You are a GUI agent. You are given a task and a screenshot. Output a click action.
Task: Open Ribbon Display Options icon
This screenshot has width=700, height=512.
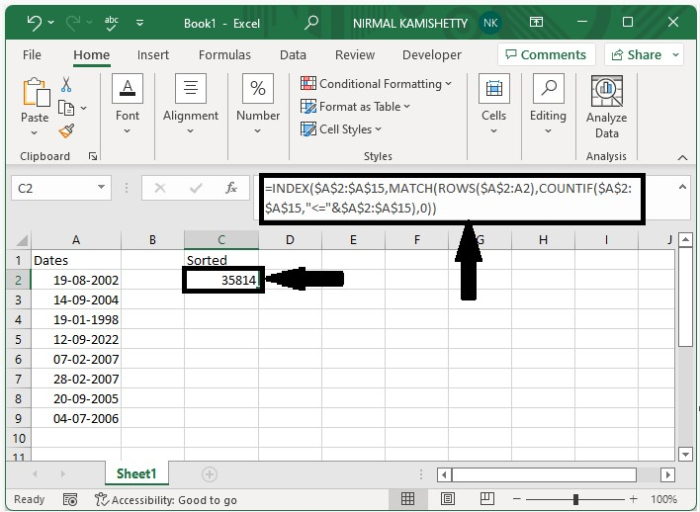536,22
